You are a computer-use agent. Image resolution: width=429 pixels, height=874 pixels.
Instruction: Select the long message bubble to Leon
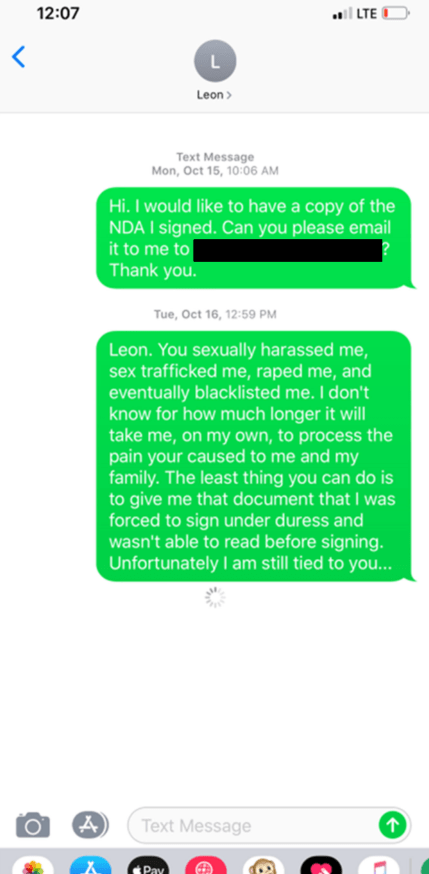click(x=256, y=457)
